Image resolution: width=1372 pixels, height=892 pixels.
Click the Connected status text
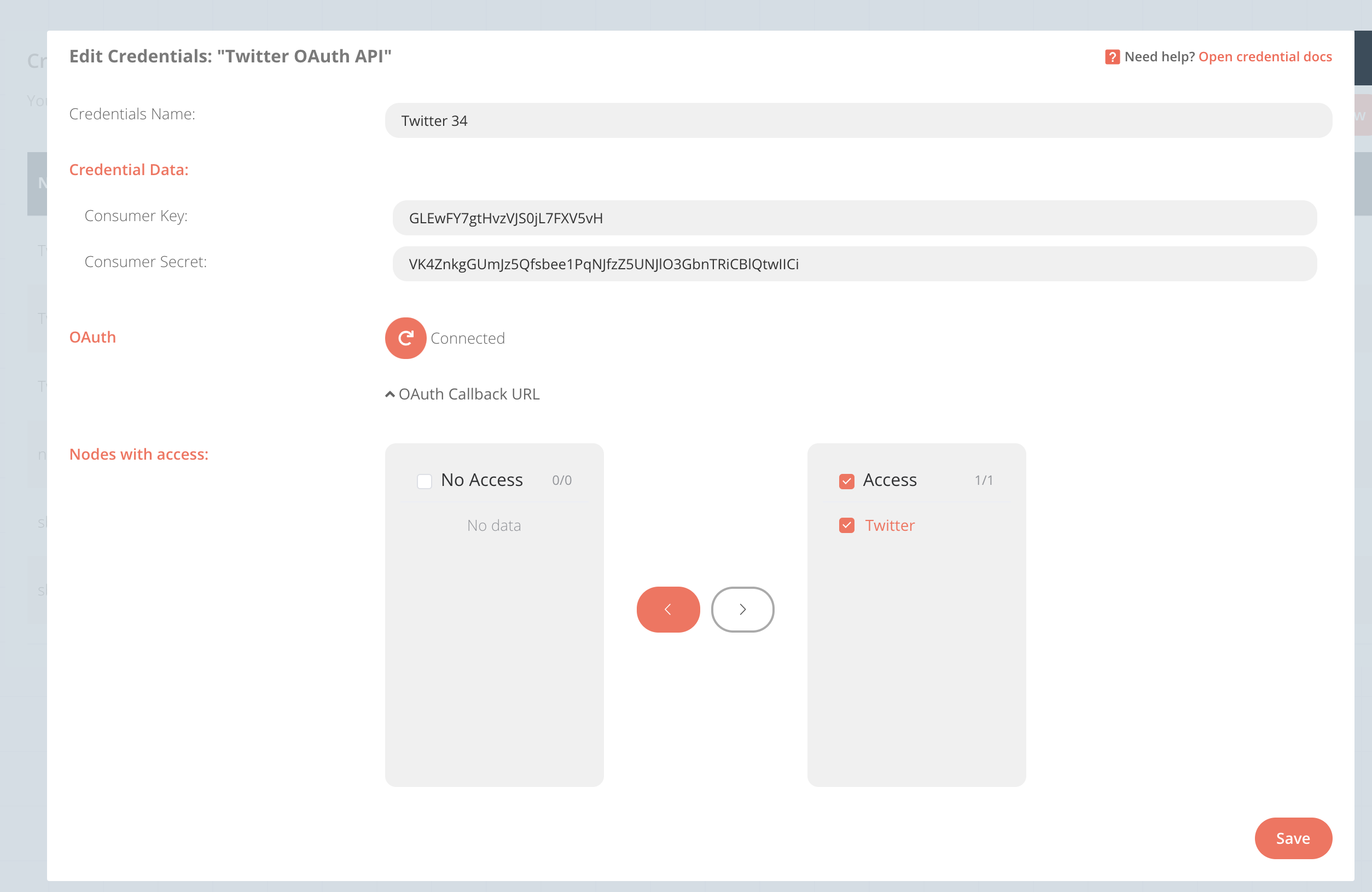click(x=468, y=338)
